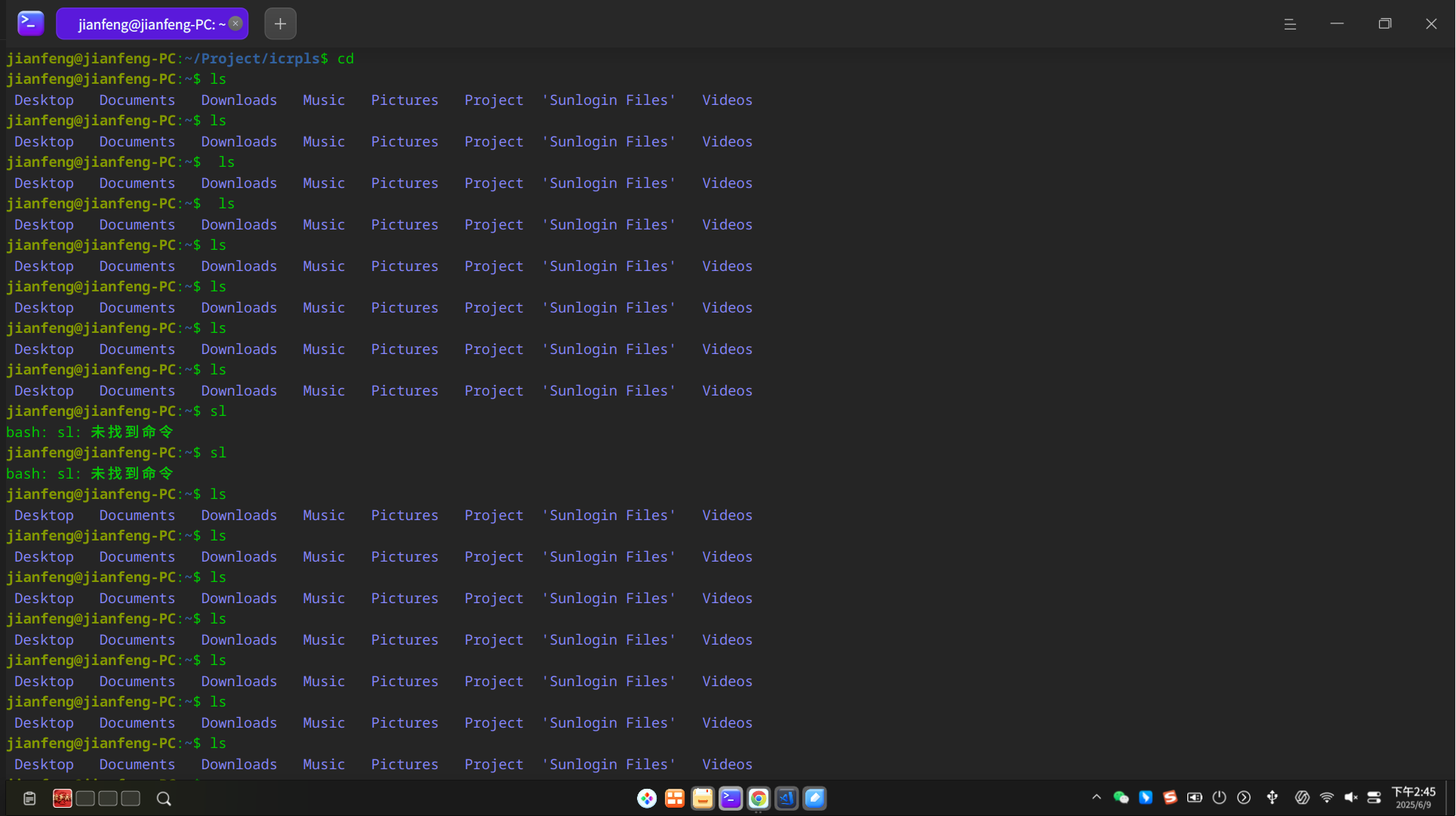Open the USB device tray icon
Screen dimensions: 1456x816
coord(1273,798)
